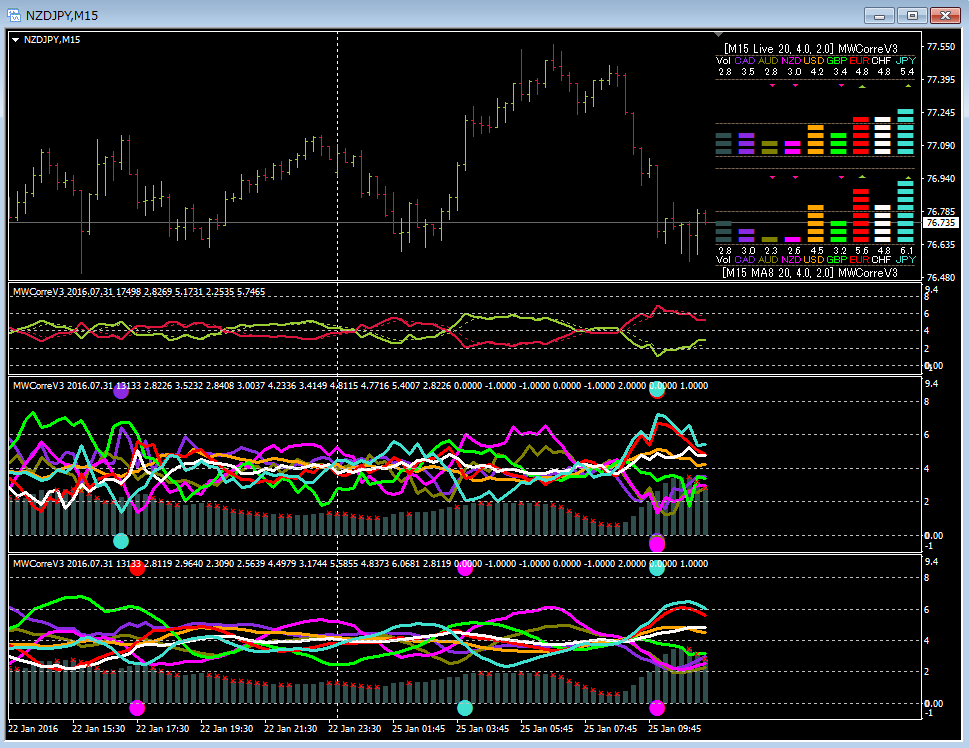
Task: Select the USD label in the Live header row
Action: coord(816,60)
